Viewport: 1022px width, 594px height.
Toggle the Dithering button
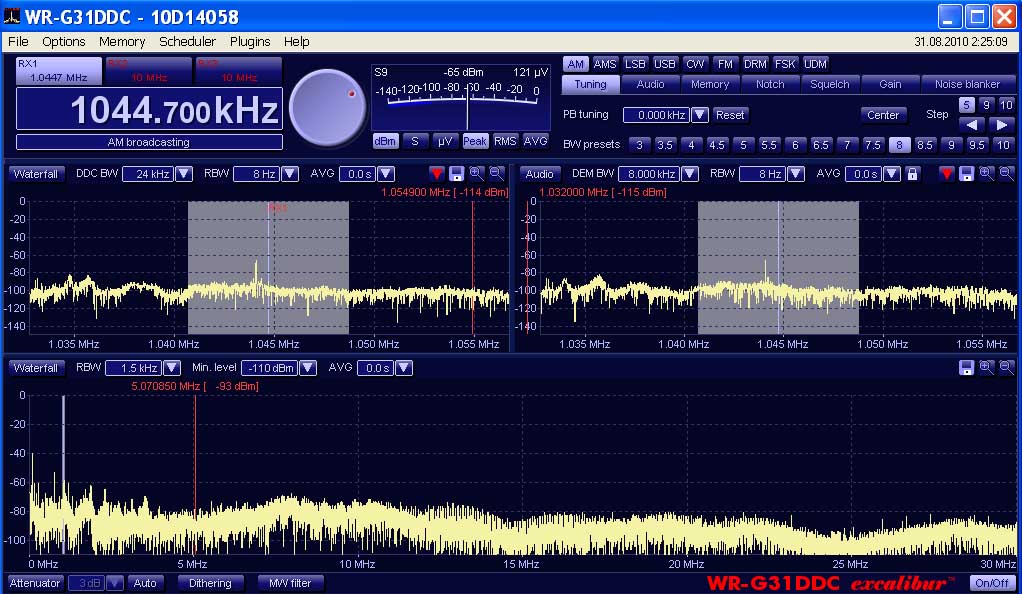(210, 583)
